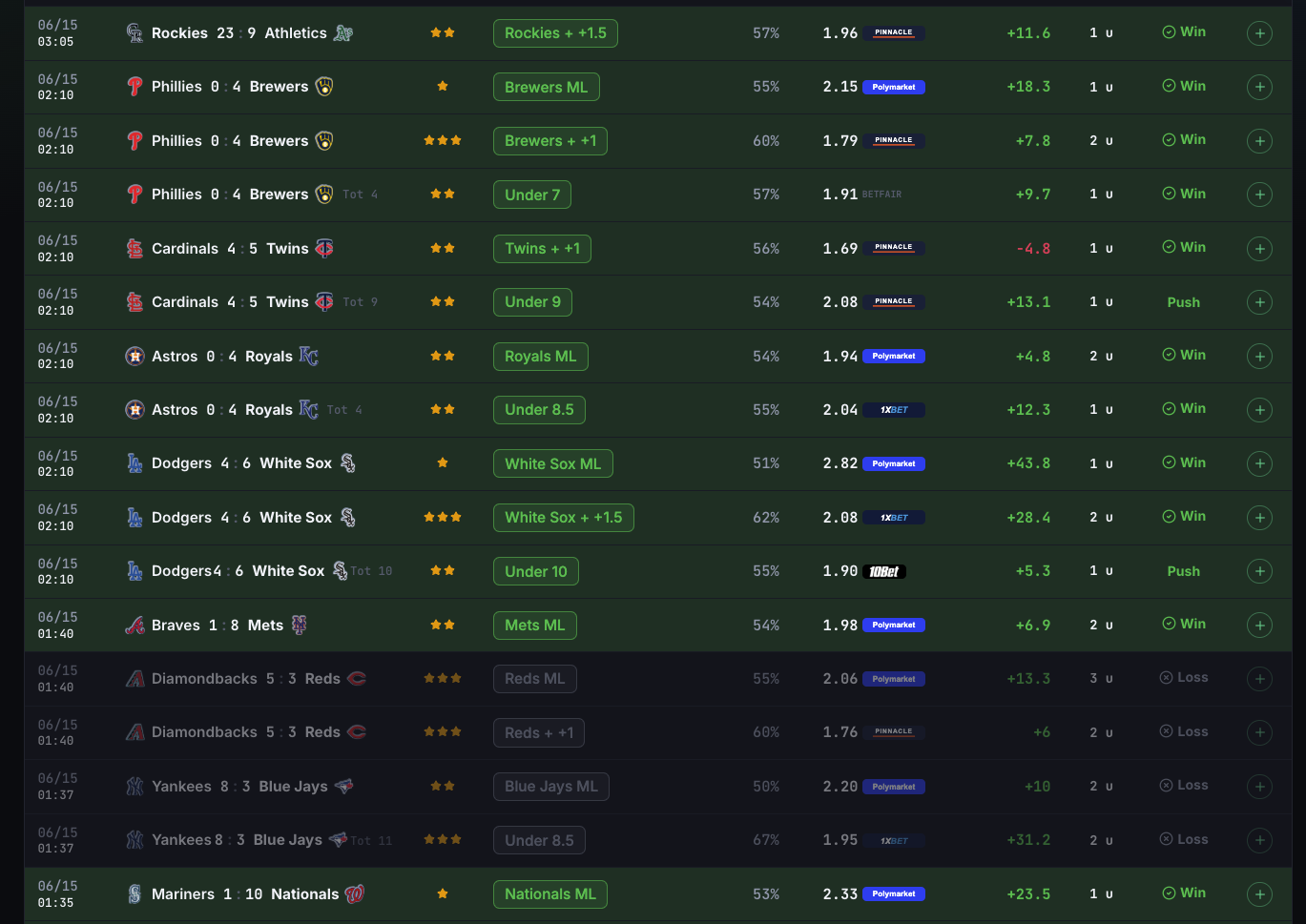
Task: Click the plus icon in the Nationals ML row
Action: pyautogui.click(x=1259, y=894)
